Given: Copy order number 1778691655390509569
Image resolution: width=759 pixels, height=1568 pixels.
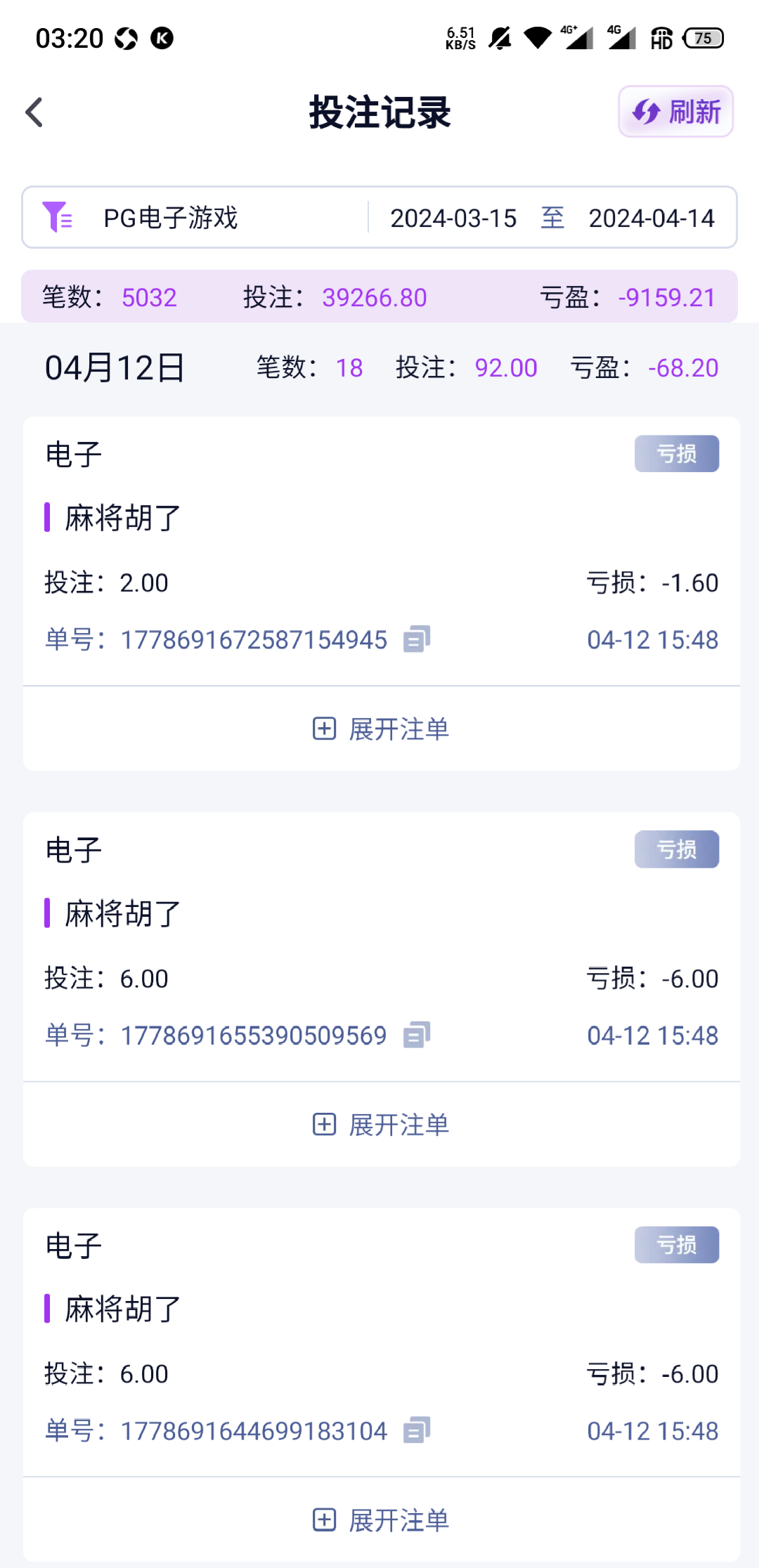Looking at the screenshot, I should (x=416, y=1035).
